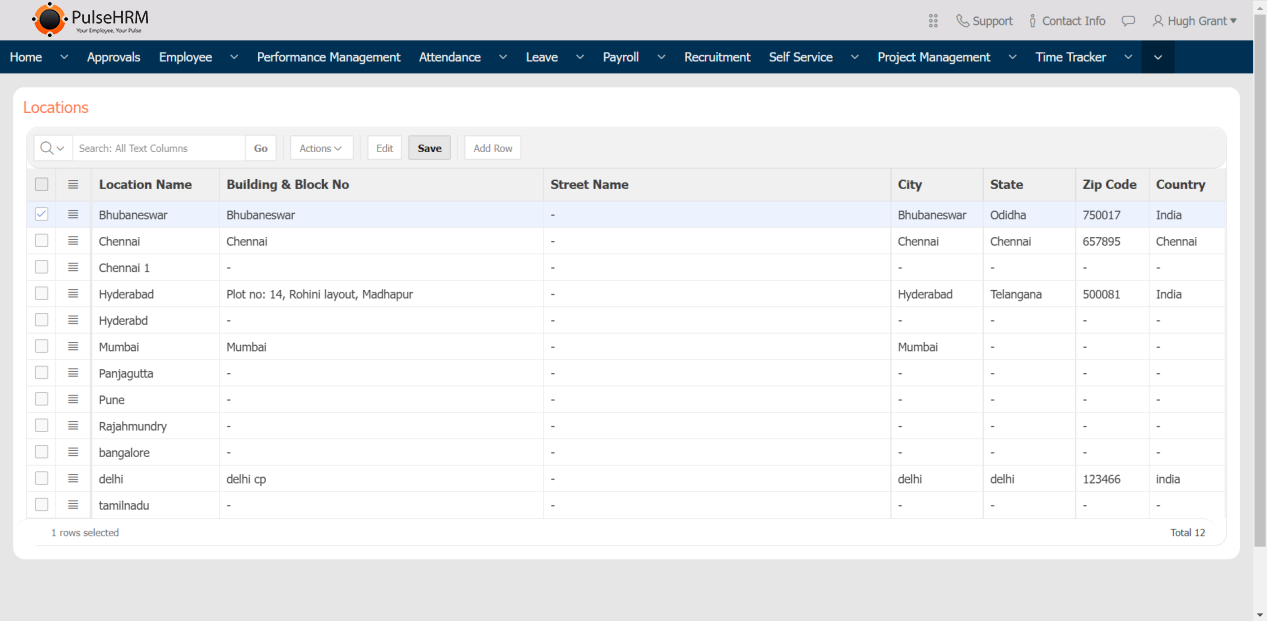Click the chat feedback icon
The height and width of the screenshot is (621, 1267).
[x=1128, y=21]
